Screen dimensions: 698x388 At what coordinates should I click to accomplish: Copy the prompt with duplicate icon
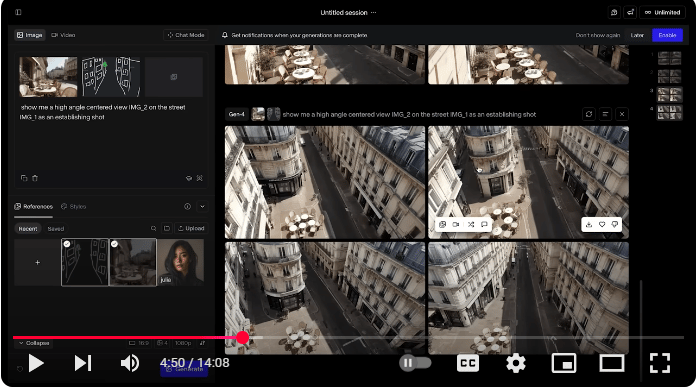[24, 178]
